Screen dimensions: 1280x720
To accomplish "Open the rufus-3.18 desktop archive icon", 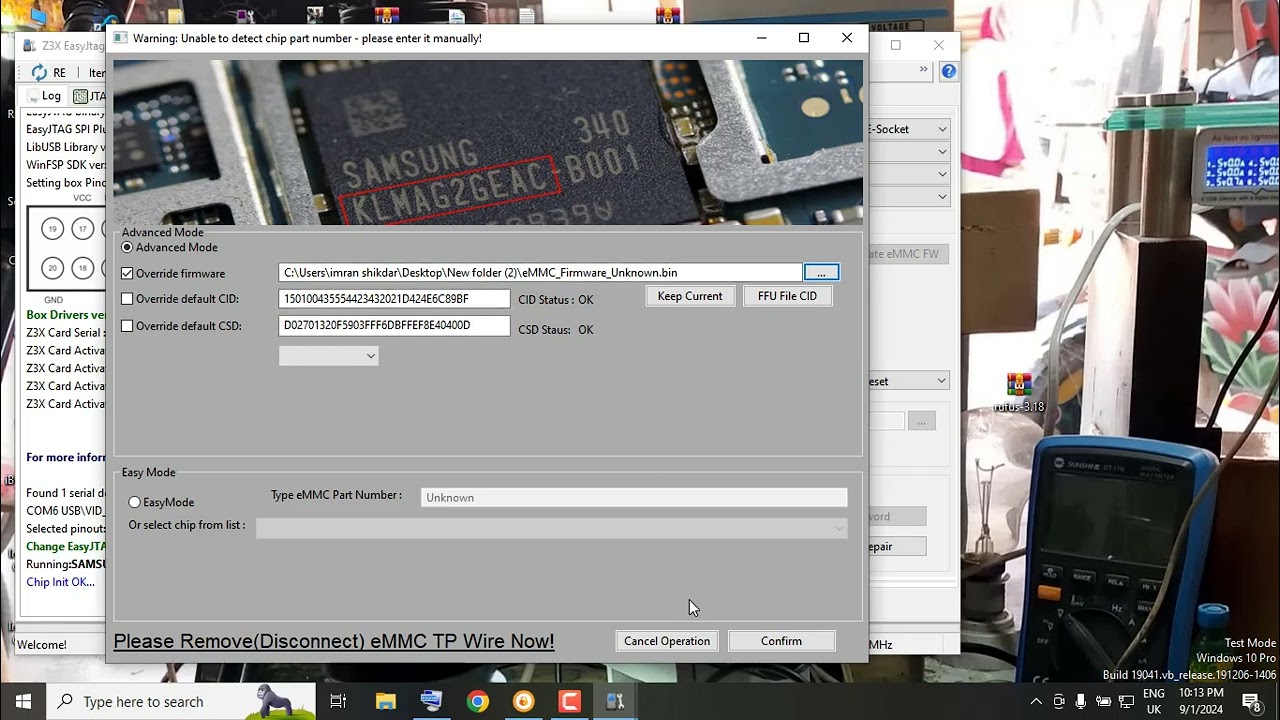I will pos(1019,392).
